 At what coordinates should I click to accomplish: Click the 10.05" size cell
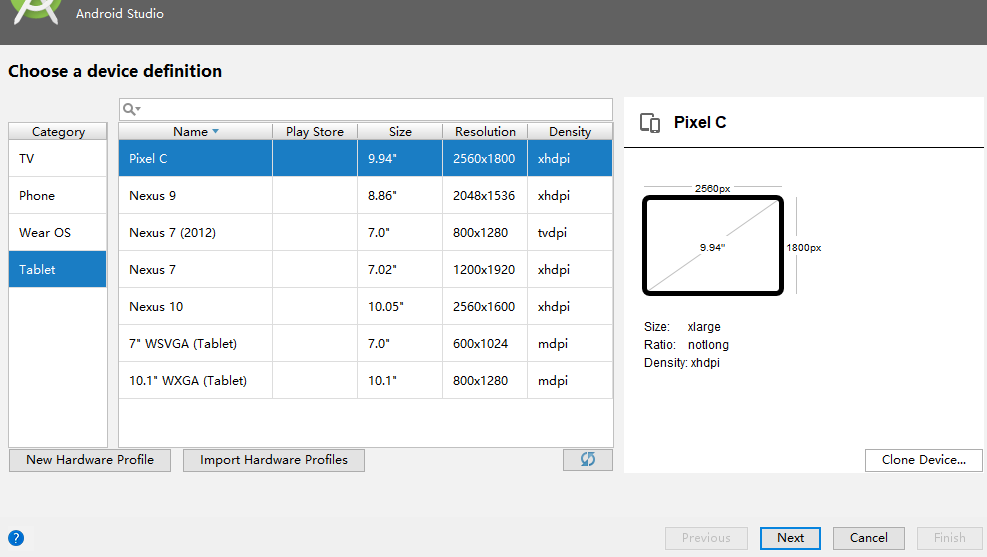tap(400, 307)
